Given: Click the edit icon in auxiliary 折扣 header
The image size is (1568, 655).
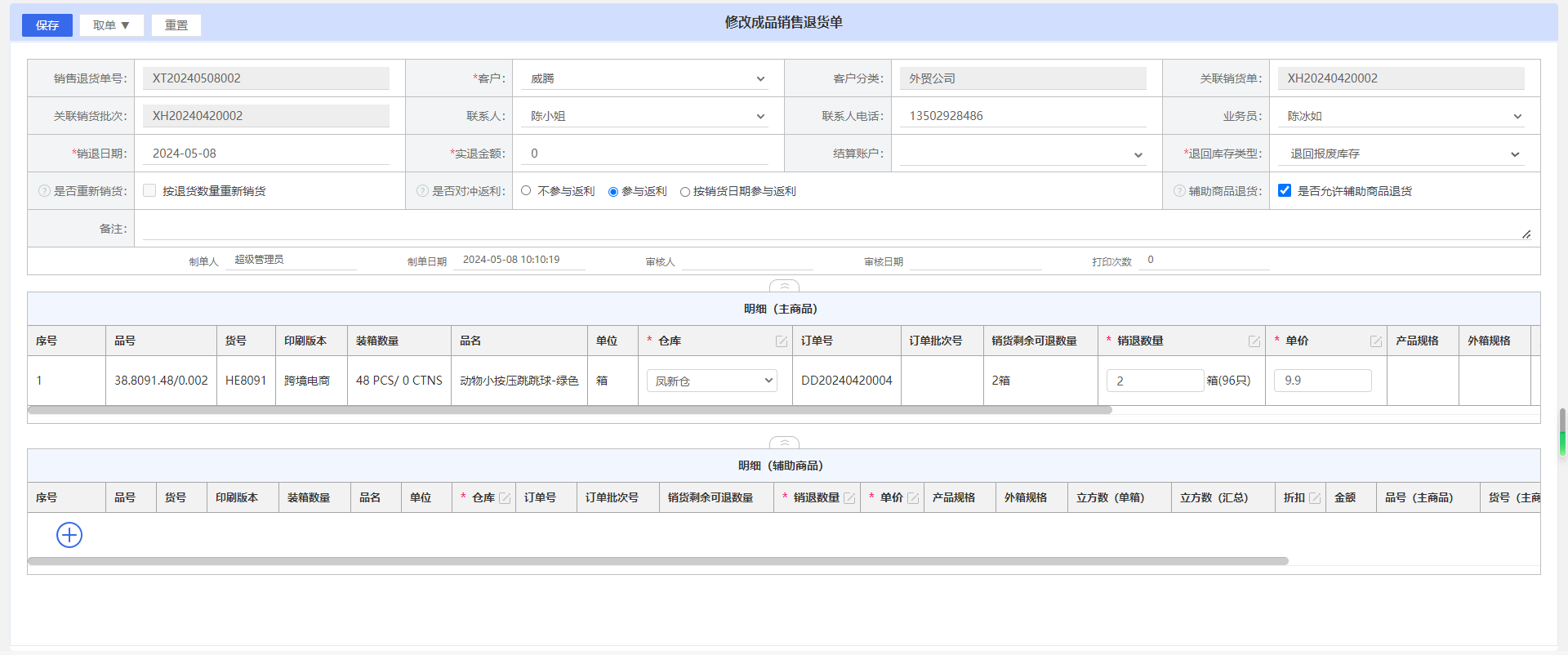Looking at the screenshot, I should pos(1315,498).
